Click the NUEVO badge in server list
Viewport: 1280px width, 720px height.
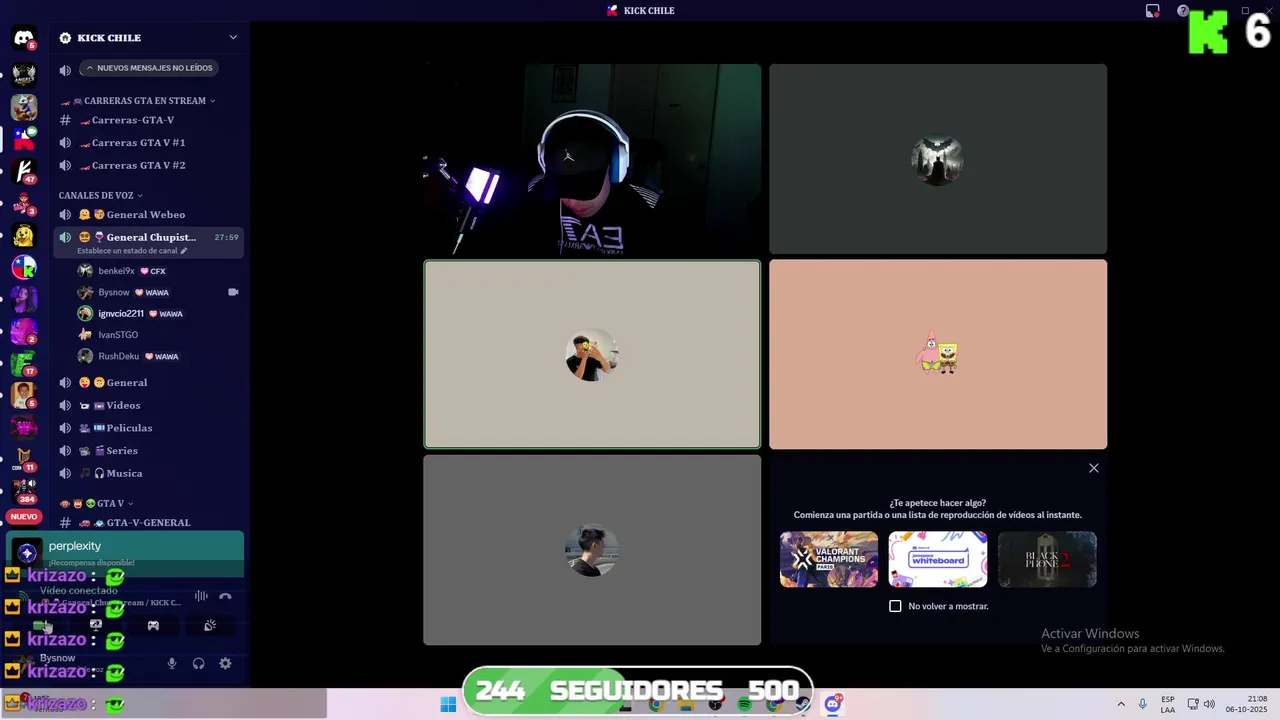tap(24, 517)
